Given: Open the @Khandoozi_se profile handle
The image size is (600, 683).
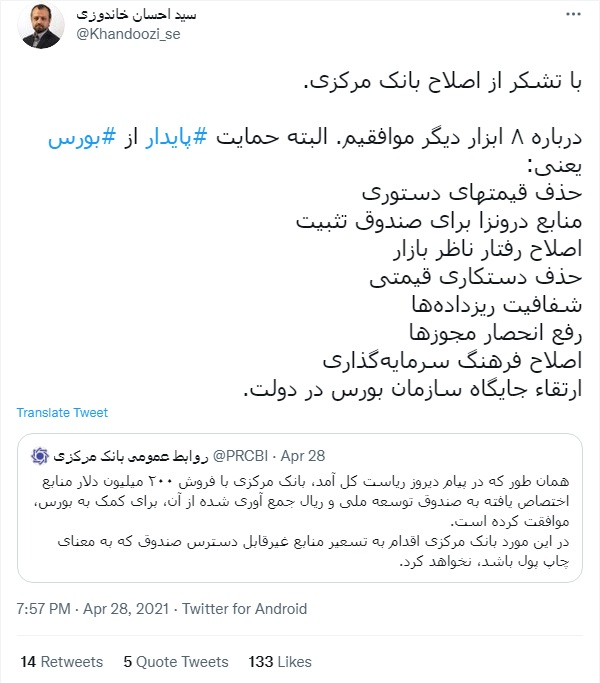Looking at the screenshot, I should [x=128, y=34].
